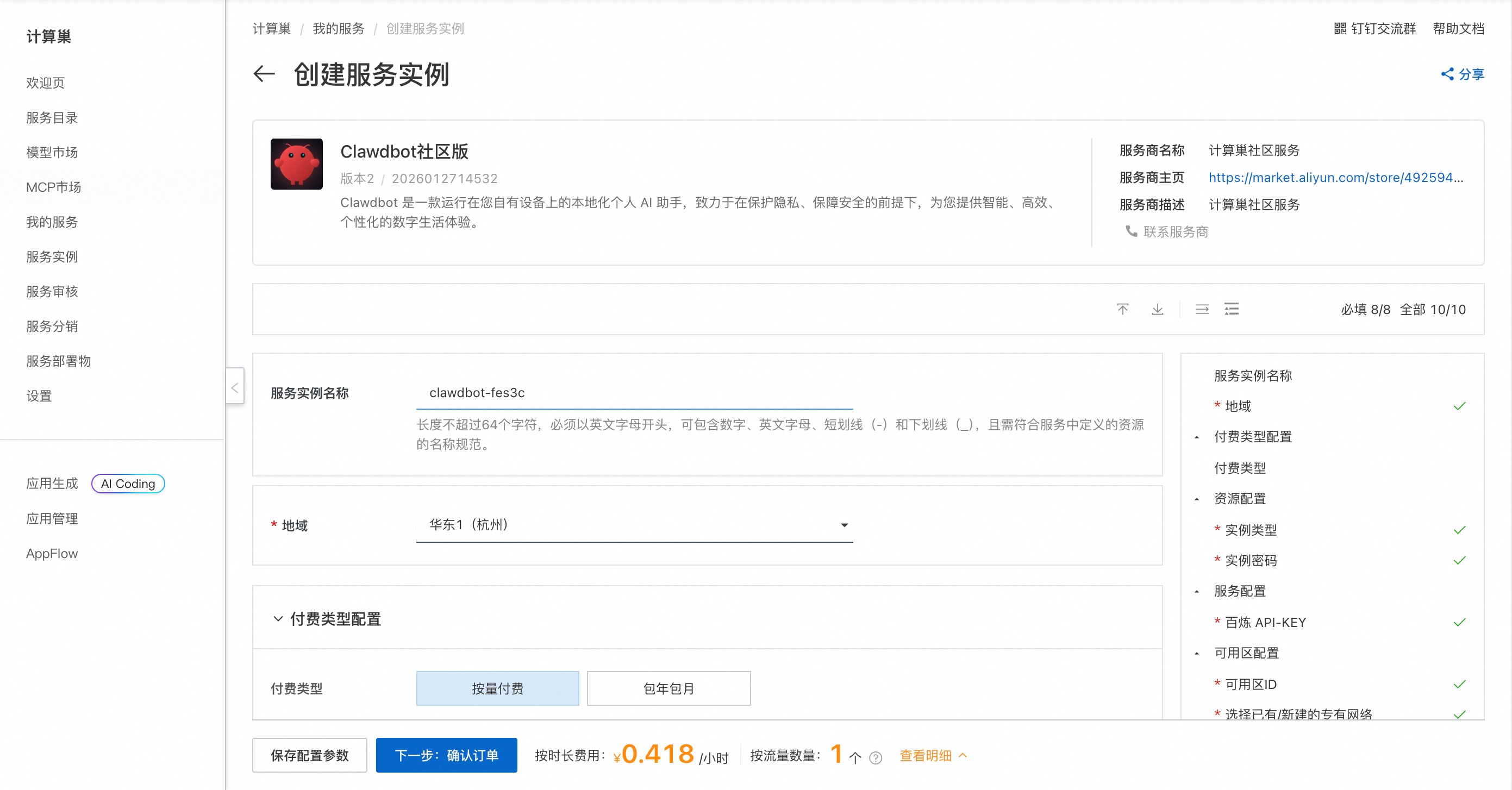Click the 下一步：确认订单 button
The height and width of the screenshot is (790, 1512).
(x=446, y=755)
